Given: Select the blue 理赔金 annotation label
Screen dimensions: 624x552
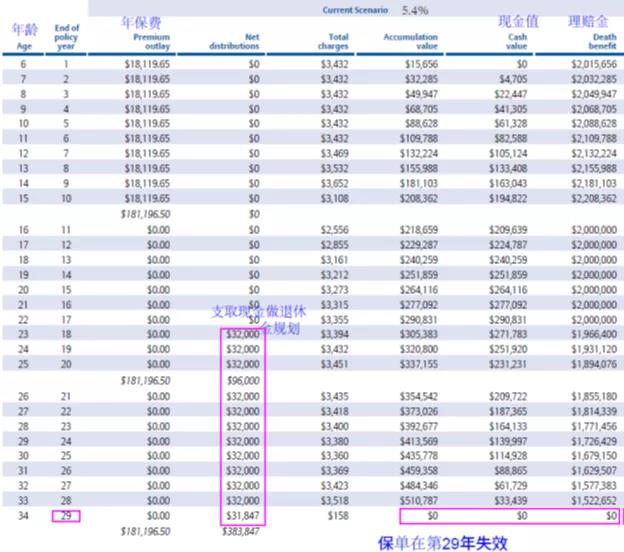Looking at the screenshot, I should point(588,21).
